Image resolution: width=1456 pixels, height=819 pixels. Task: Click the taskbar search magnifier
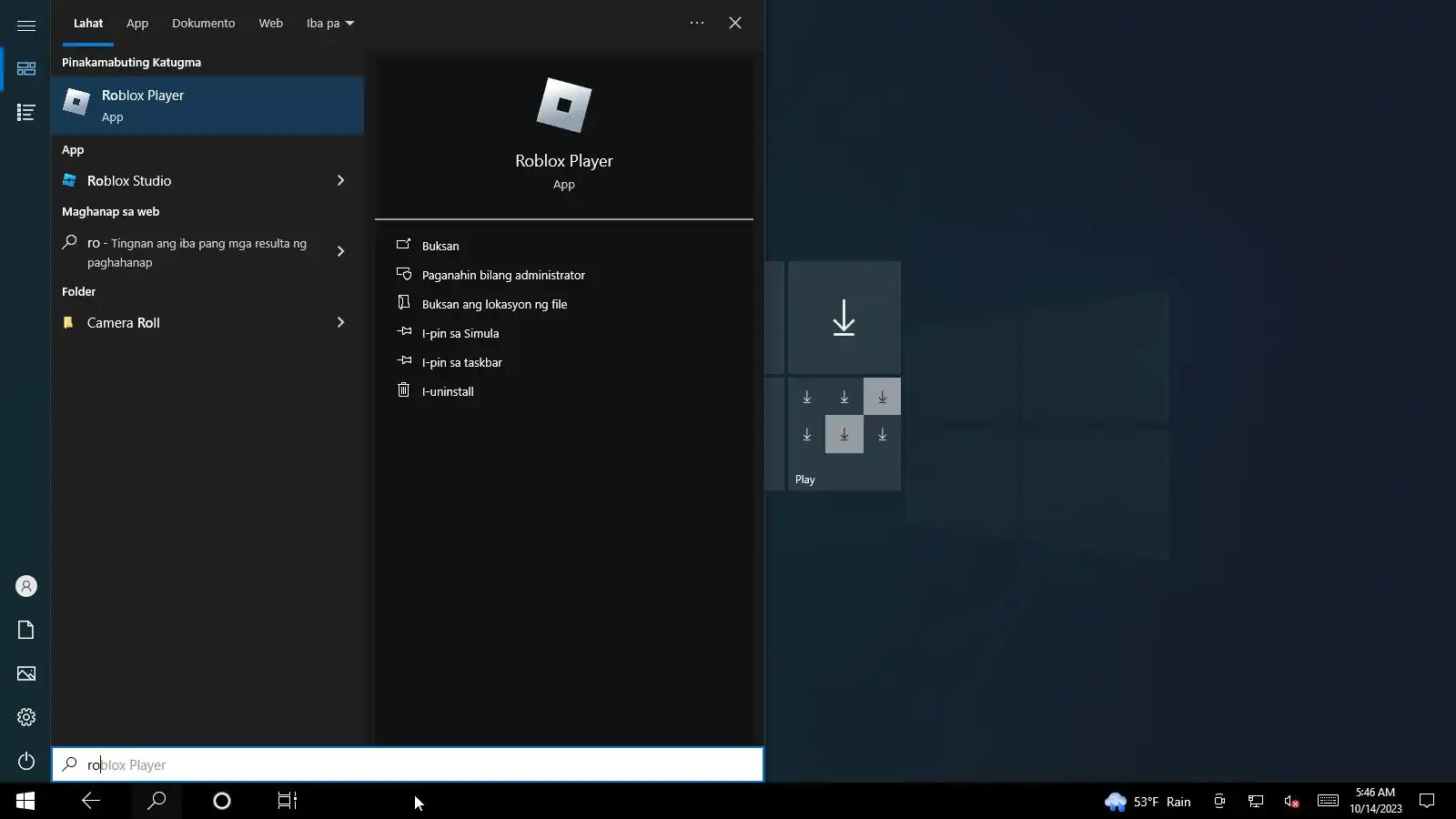pyautogui.click(x=157, y=801)
